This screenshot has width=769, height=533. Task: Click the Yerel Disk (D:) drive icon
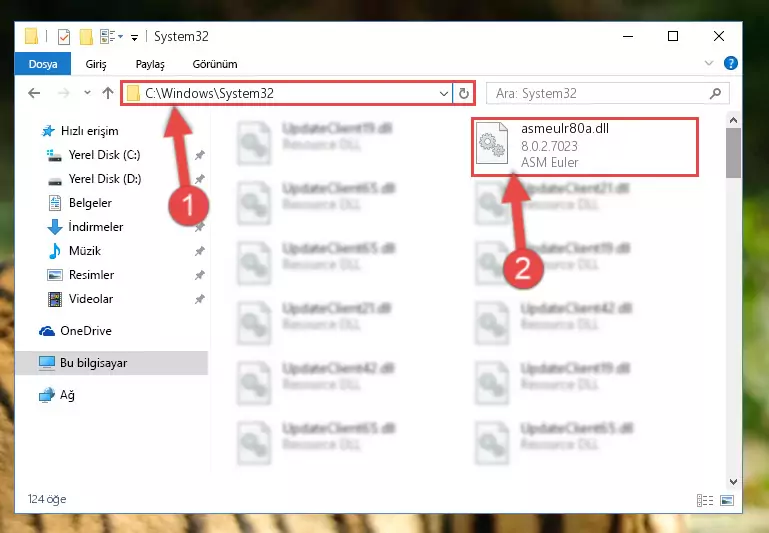(x=54, y=180)
